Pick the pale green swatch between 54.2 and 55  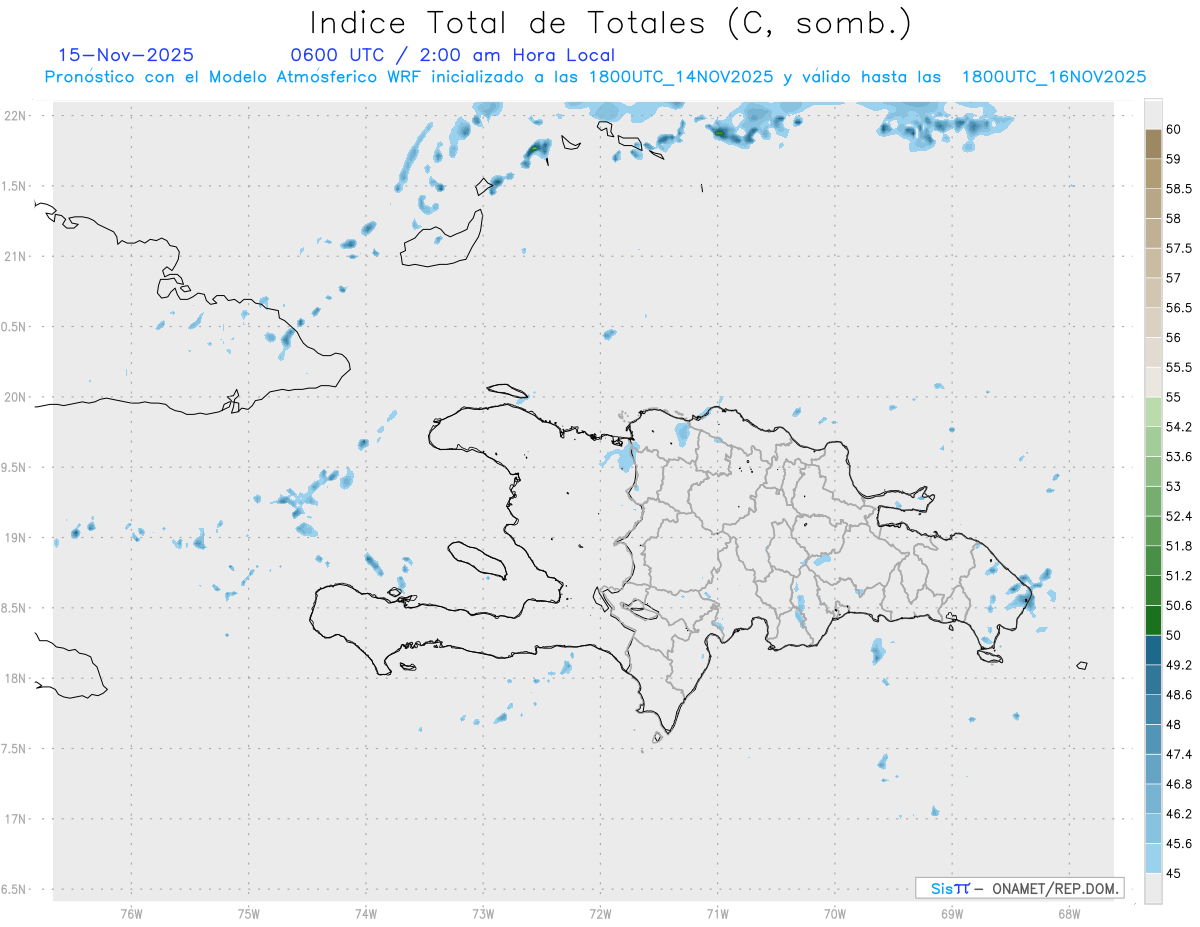(x=1153, y=412)
